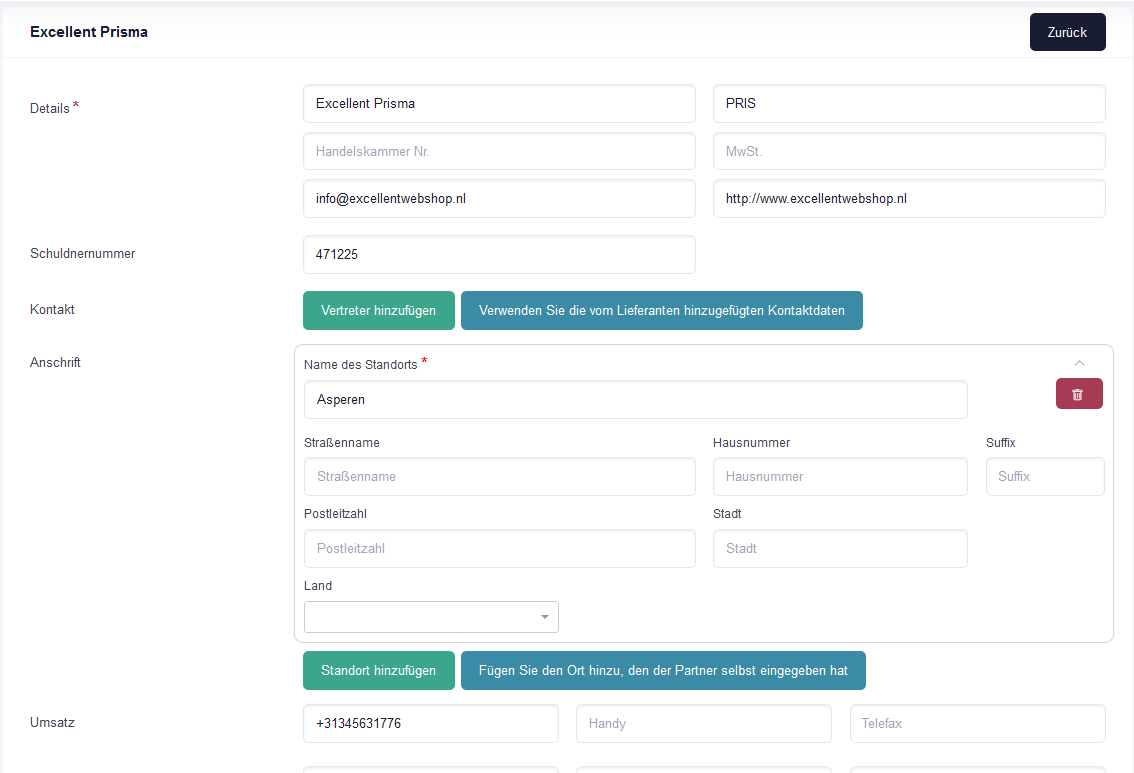The image size is (1134, 773).
Task: Click the MwSt. input field
Action: pos(909,151)
